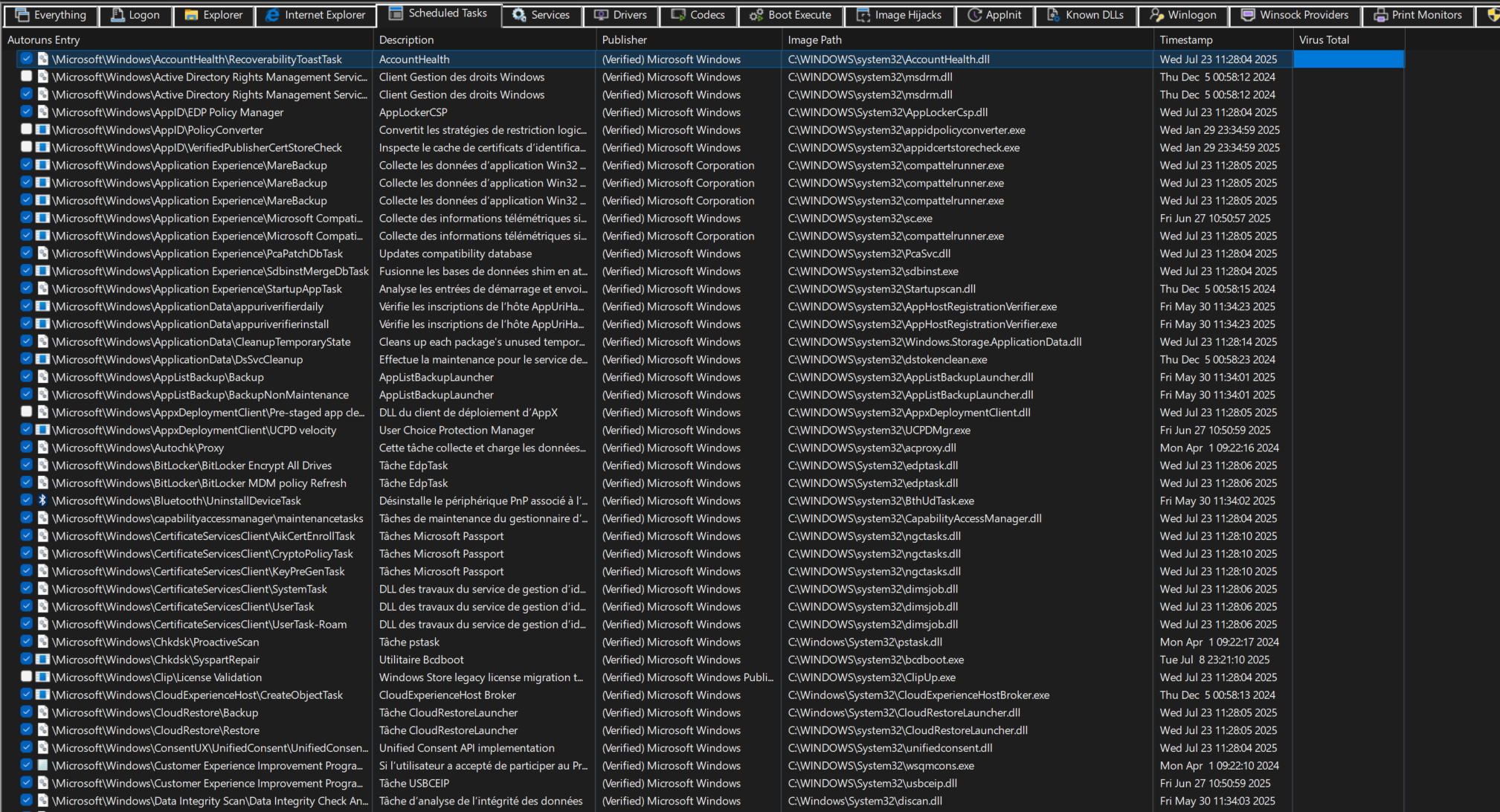Sort by the Virus Total column header
Viewport: 1500px width, 812px height.
(1348, 39)
